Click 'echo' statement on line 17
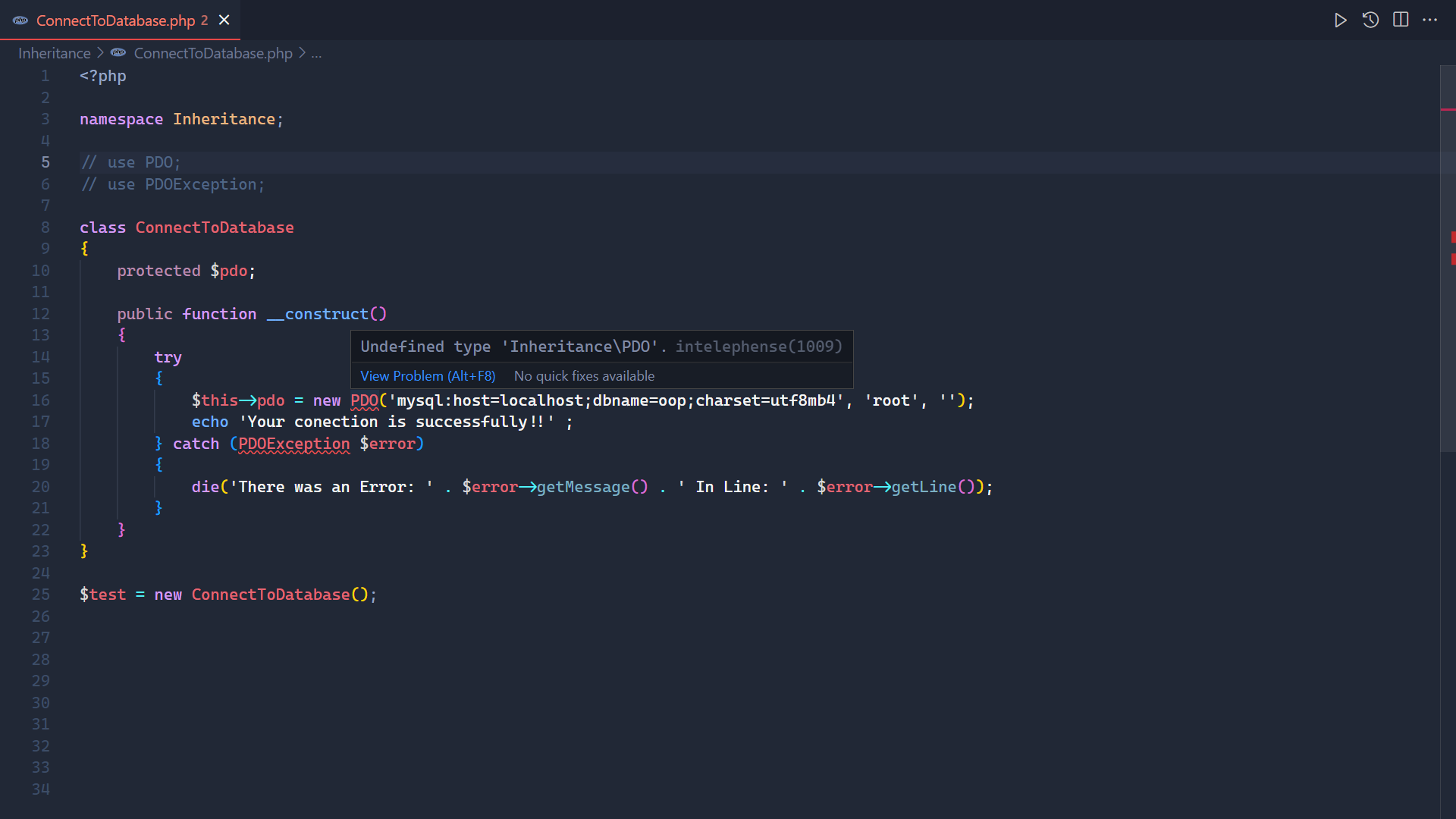The image size is (1456, 819). point(210,422)
